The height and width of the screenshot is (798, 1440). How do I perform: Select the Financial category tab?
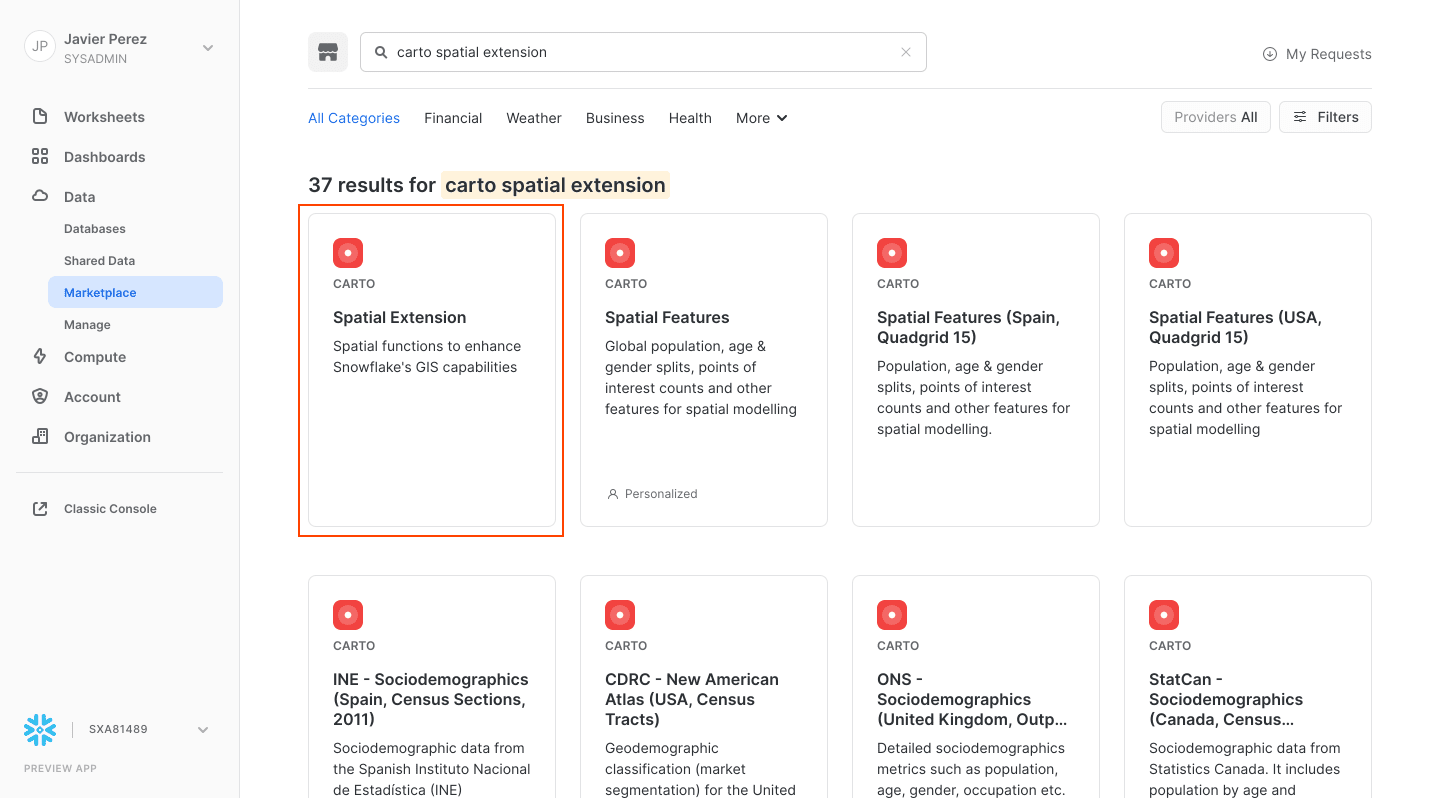click(x=453, y=118)
